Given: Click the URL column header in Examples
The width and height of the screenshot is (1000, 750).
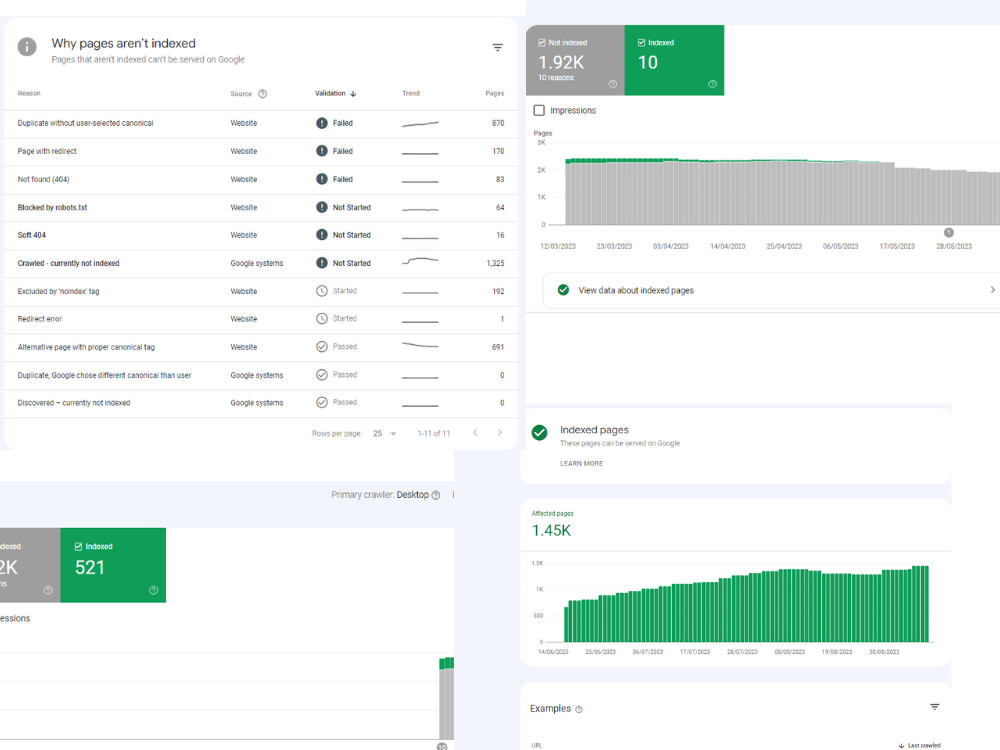Looking at the screenshot, I should point(536,746).
